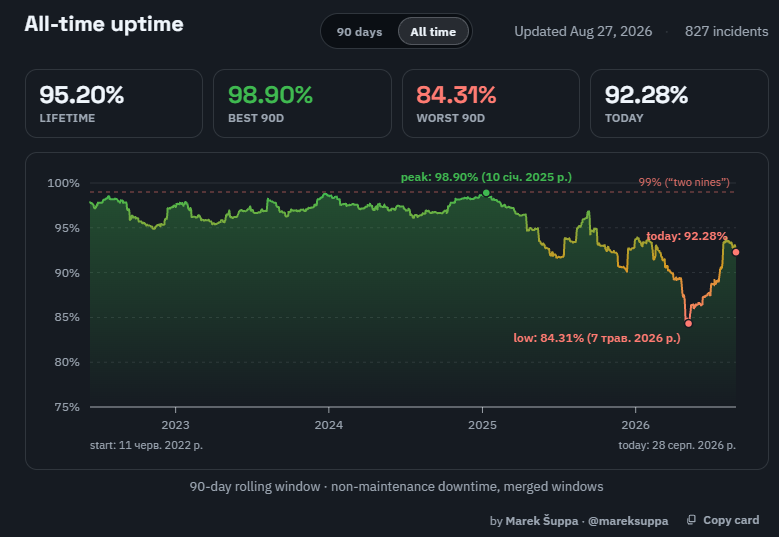Click the 2023 x-axis label
The width and height of the screenshot is (779, 537).
tap(175, 425)
